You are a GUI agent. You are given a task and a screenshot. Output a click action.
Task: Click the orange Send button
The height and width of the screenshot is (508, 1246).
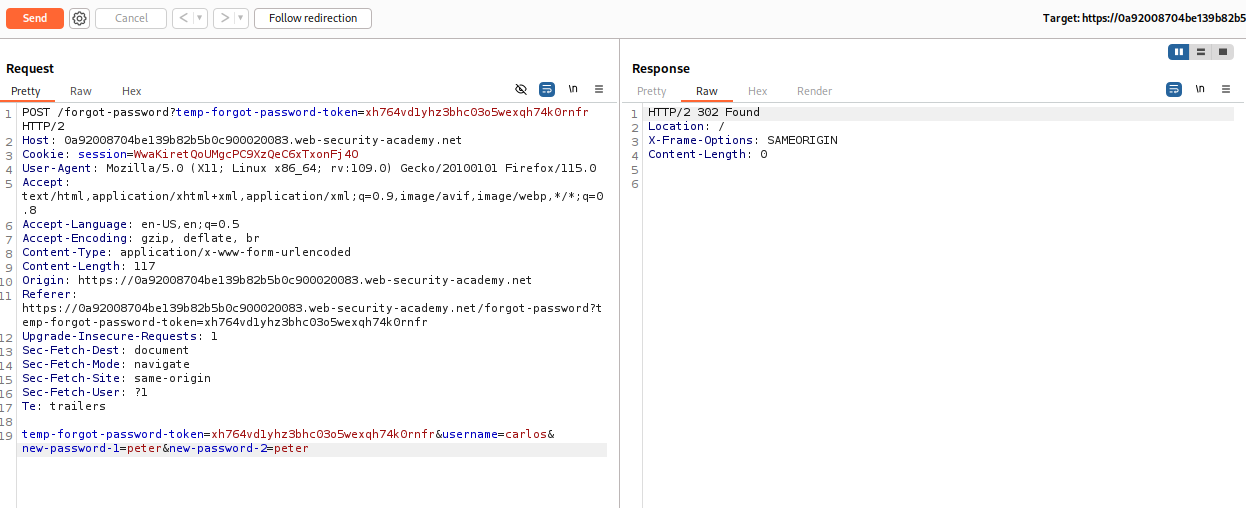(35, 18)
